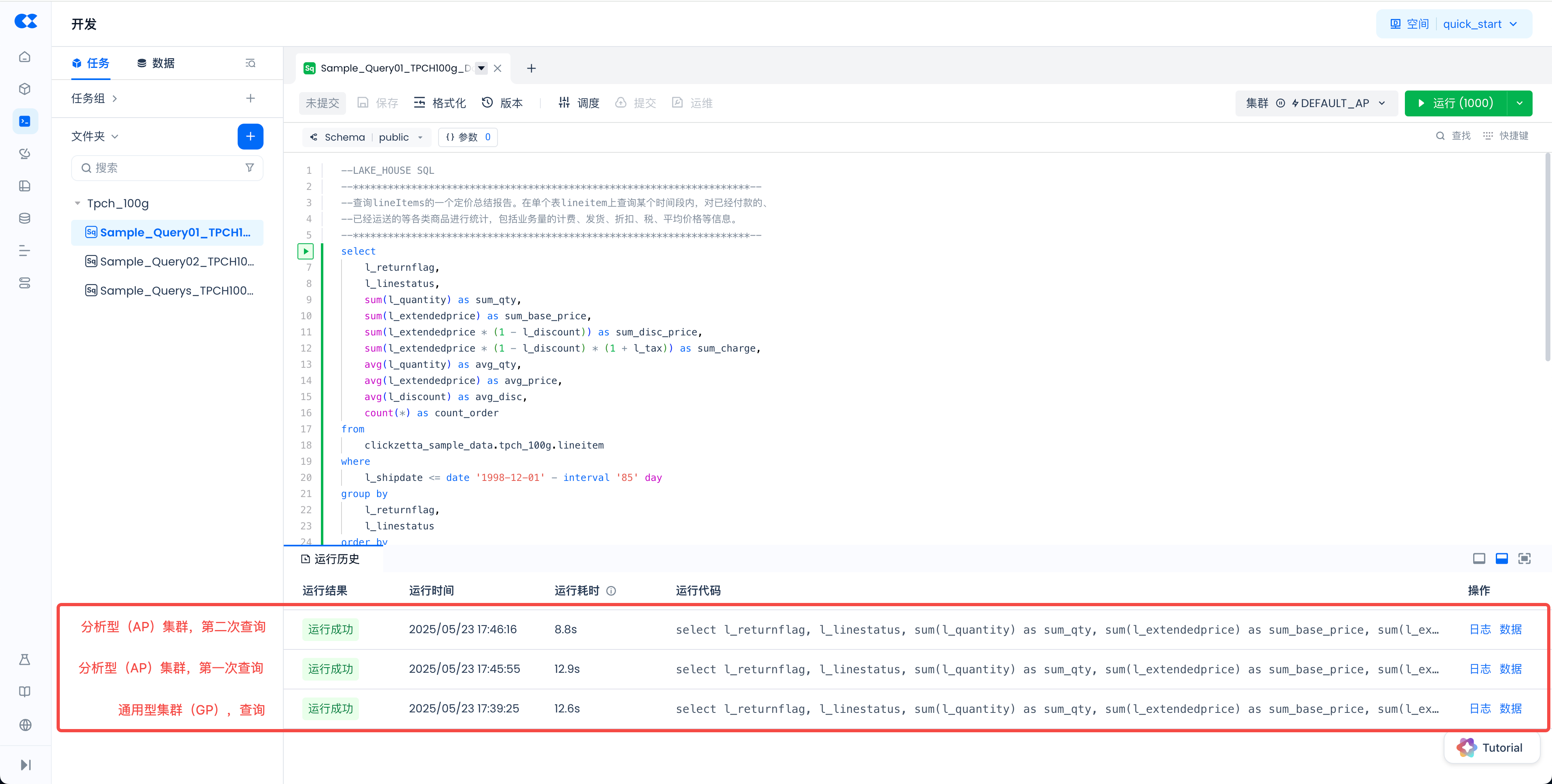Viewport: 1552px width, 784px height.
Task: Click the blue add-file plus button
Action: click(250, 136)
